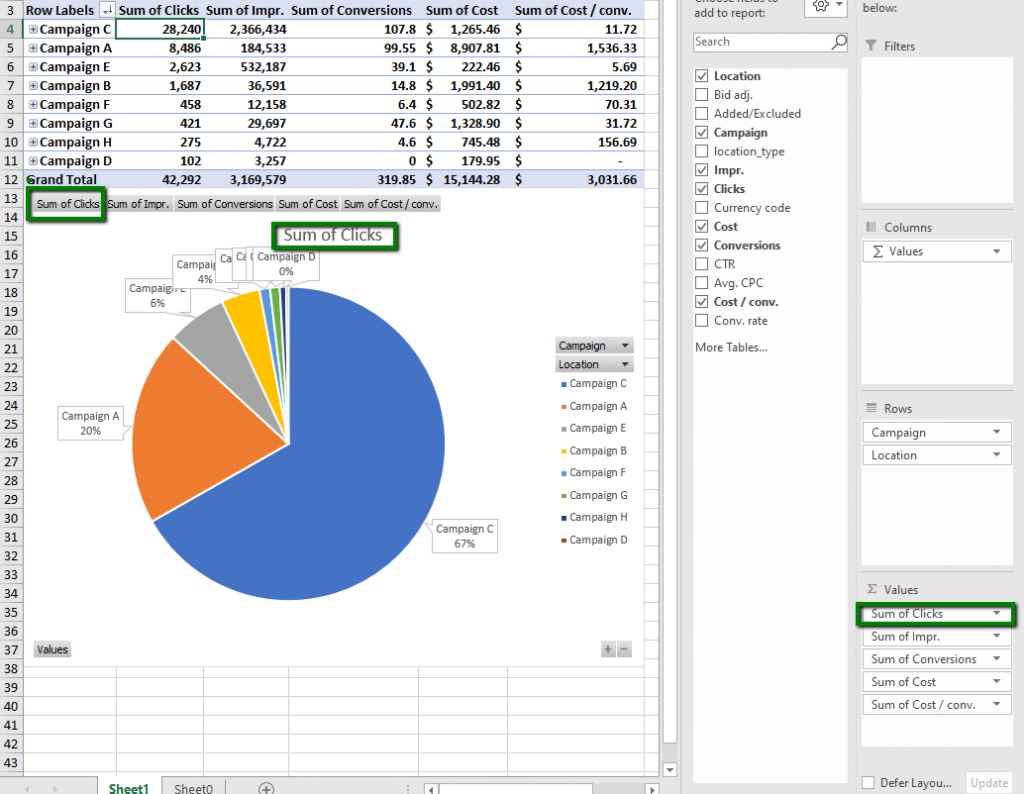Enable the CTR field checkbox
The width and height of the screenshot is (1024, 794).
(x=701, y=264)
